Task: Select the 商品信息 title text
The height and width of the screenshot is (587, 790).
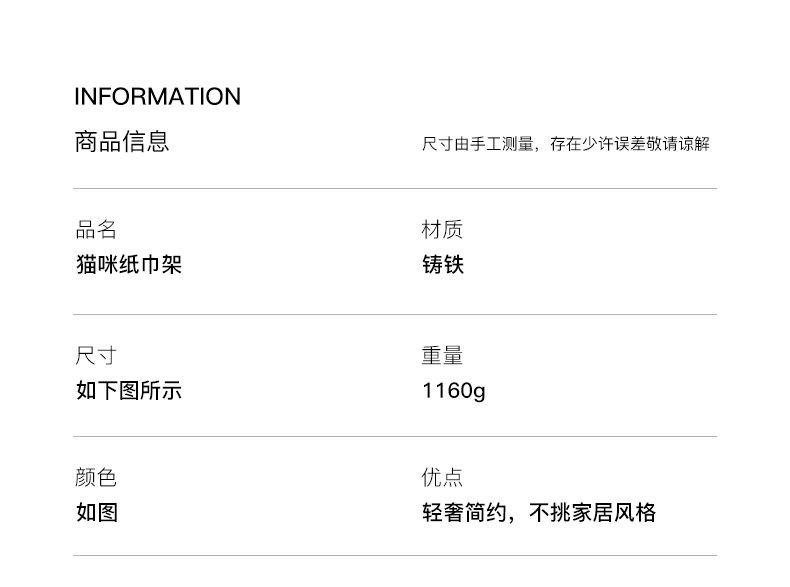Action: [122, 141]
